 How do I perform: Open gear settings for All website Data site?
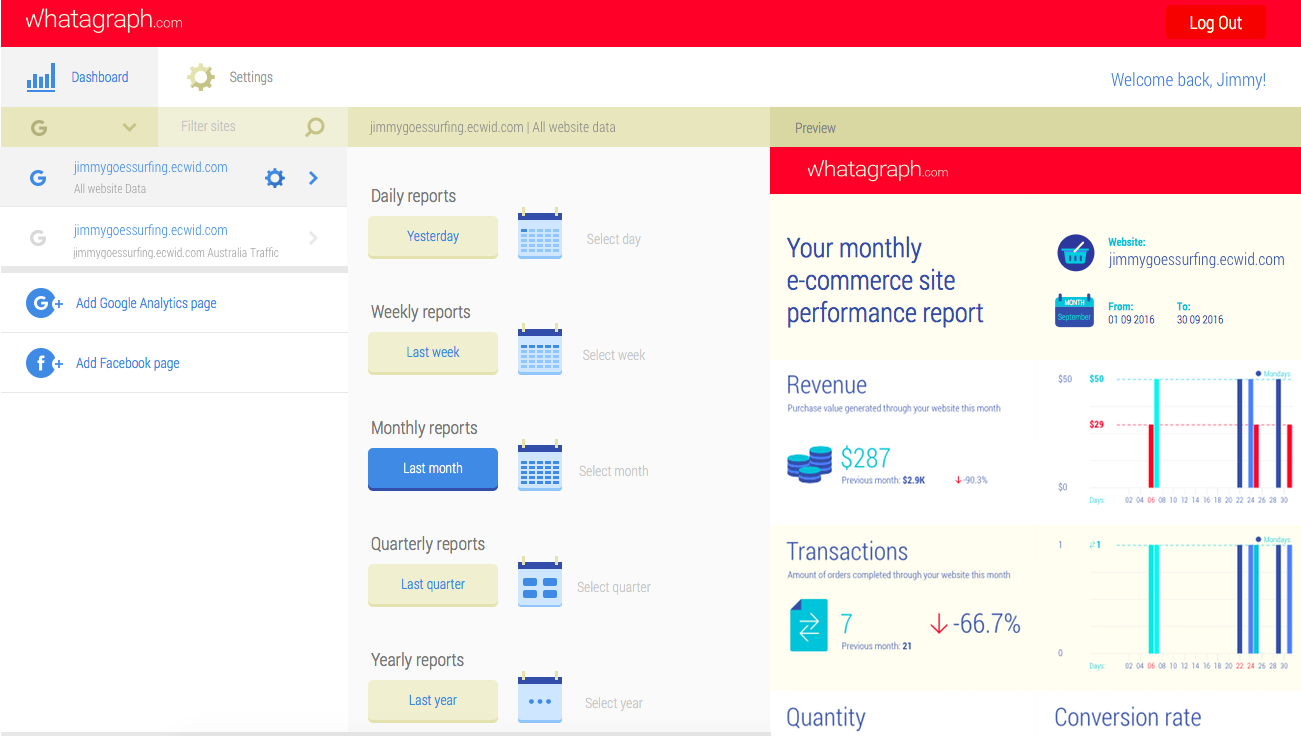(274, 178)
